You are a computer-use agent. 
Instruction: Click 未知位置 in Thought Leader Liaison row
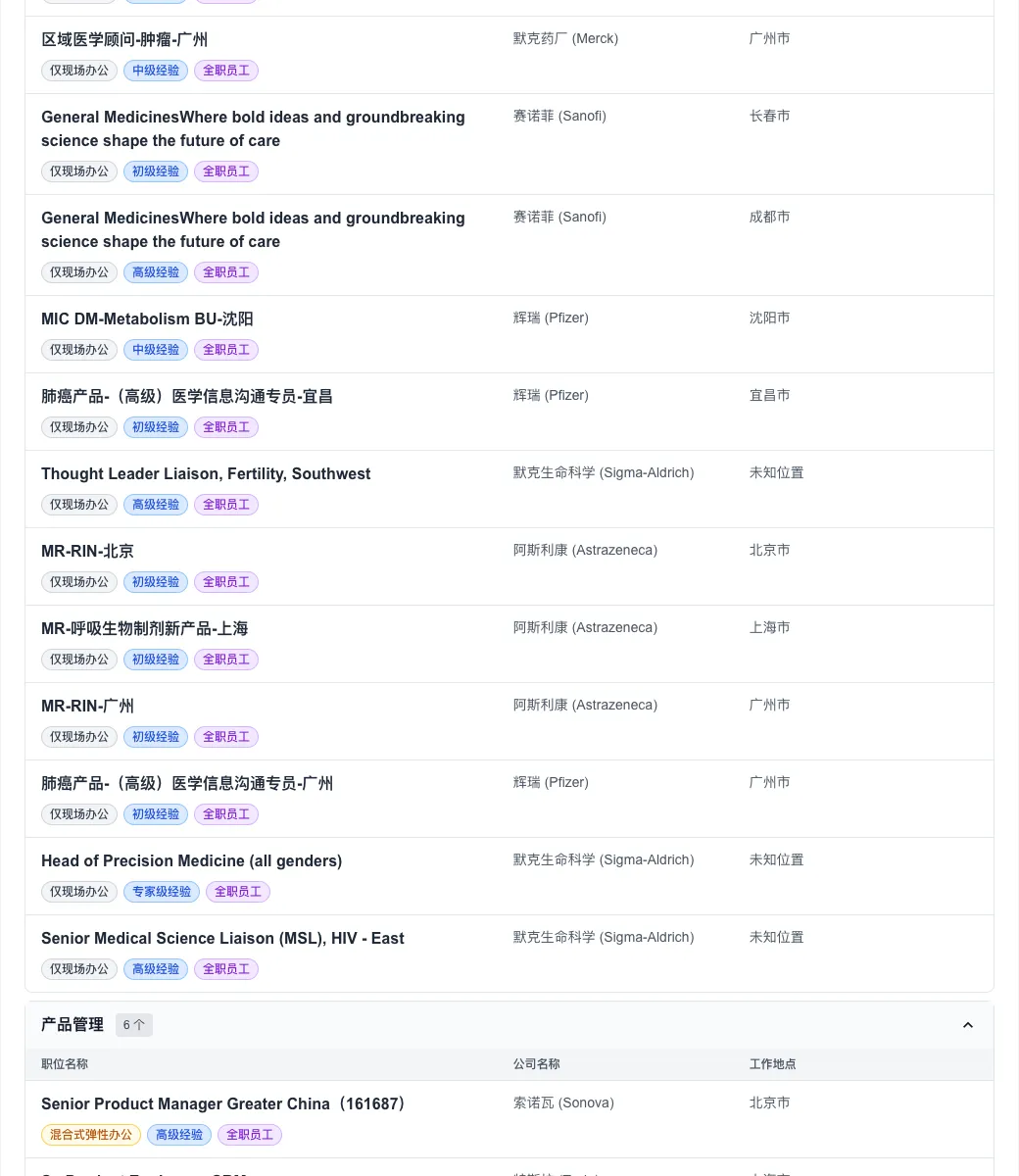click(x=777, y=473)
